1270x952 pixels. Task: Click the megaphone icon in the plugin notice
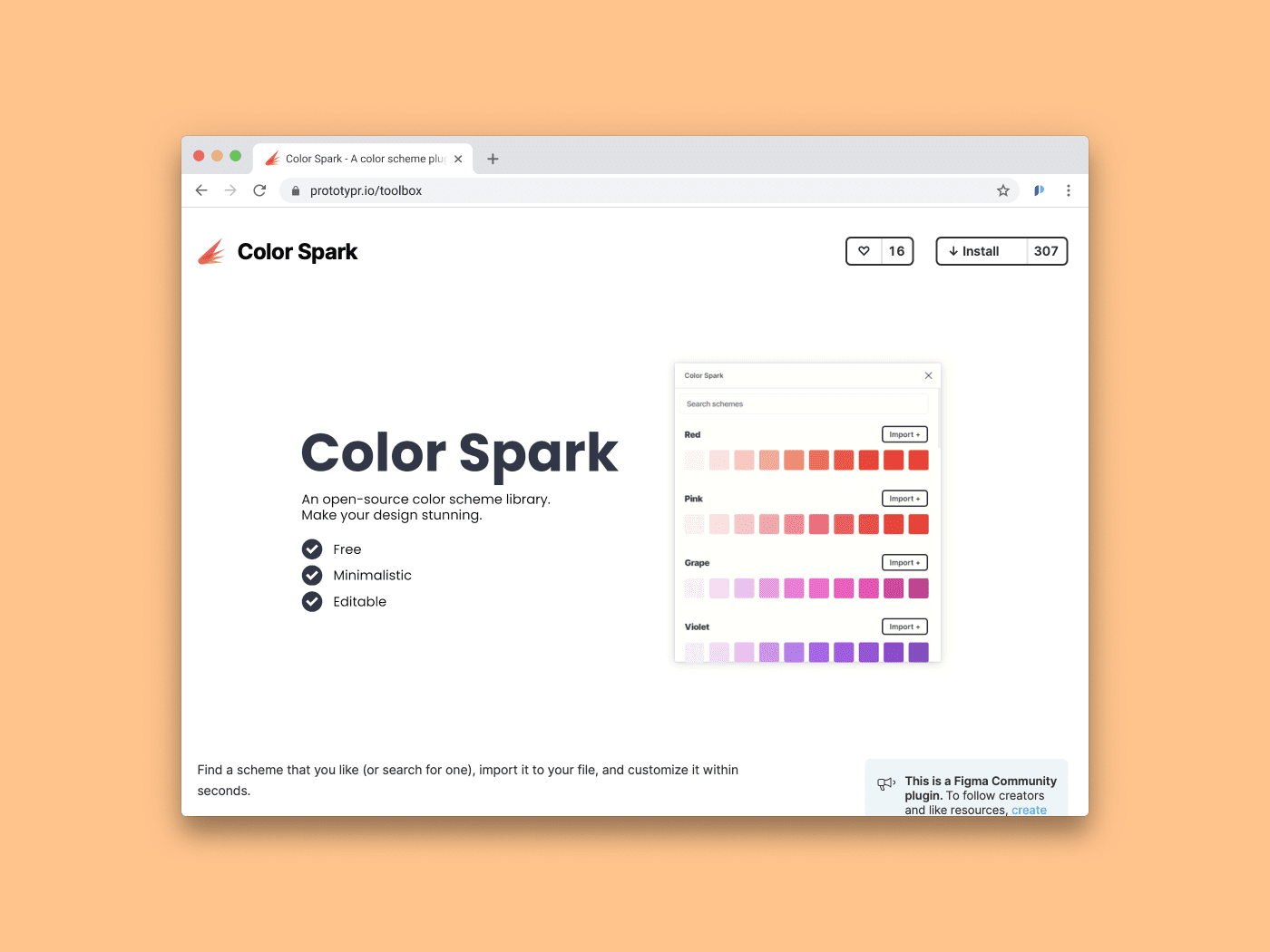(x=886, y=783)
